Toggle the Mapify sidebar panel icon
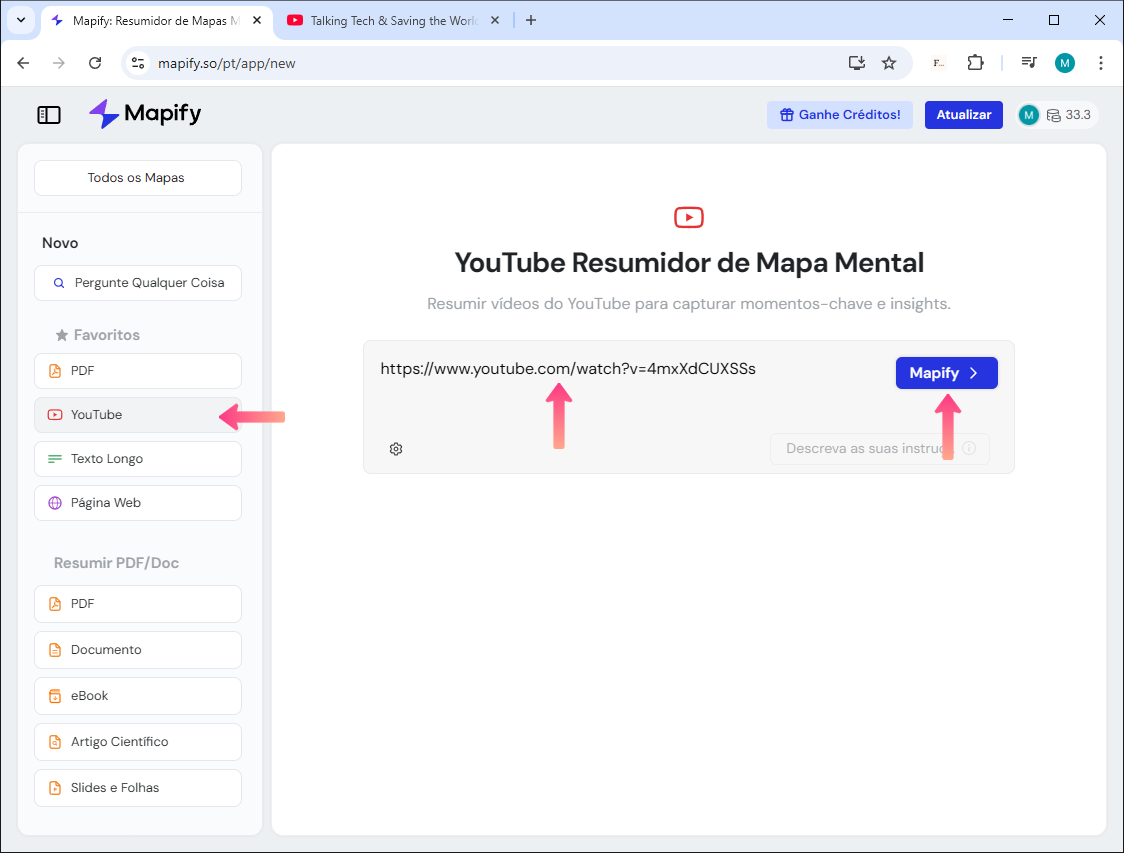 (49, 115)
